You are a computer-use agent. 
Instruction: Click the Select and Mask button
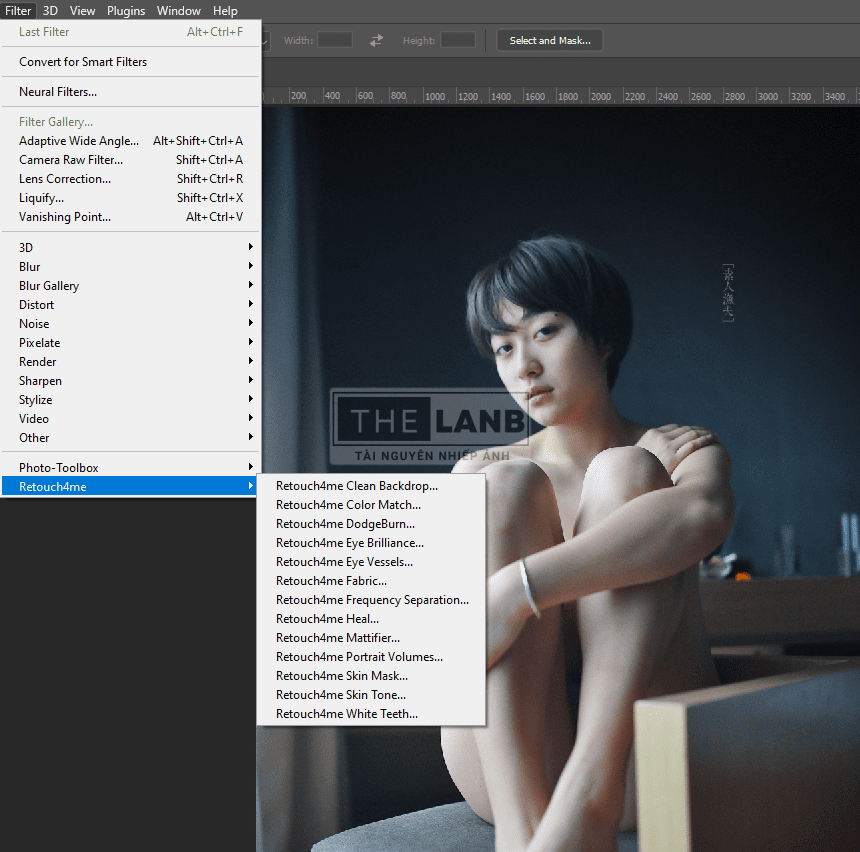tap(550, 41)
